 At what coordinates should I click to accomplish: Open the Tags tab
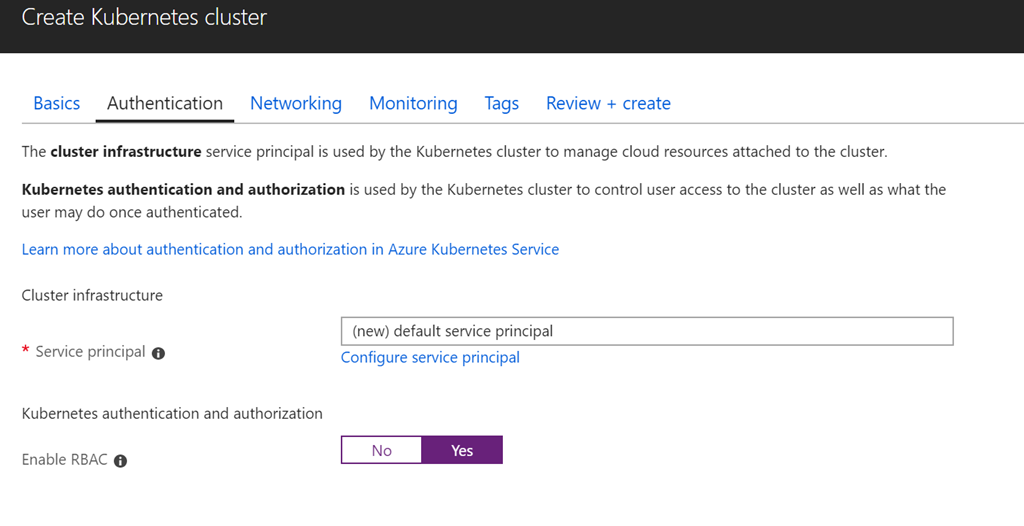[x=502, y=103]
